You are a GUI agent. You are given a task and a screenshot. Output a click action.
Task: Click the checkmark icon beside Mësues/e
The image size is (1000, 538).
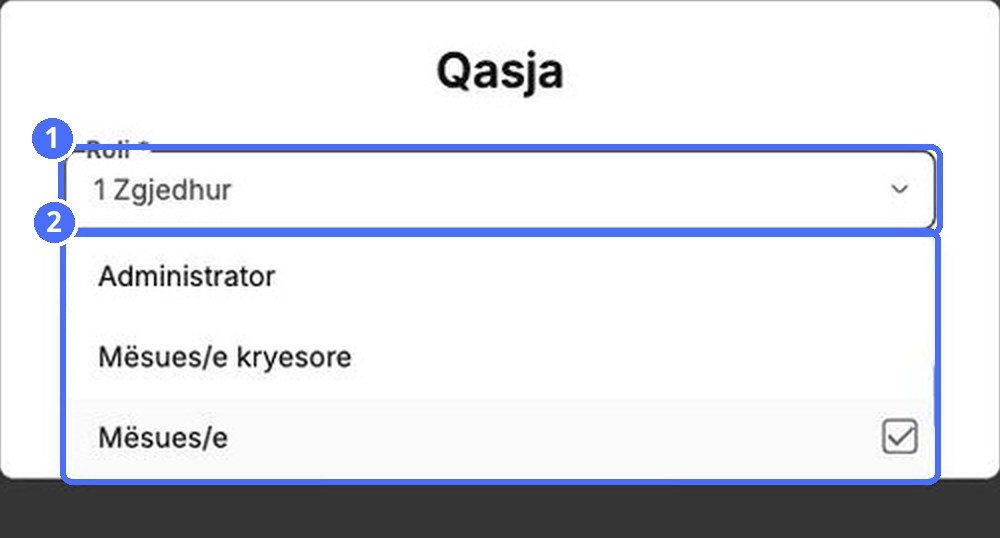pyautogui.click(x=900, y=437)
